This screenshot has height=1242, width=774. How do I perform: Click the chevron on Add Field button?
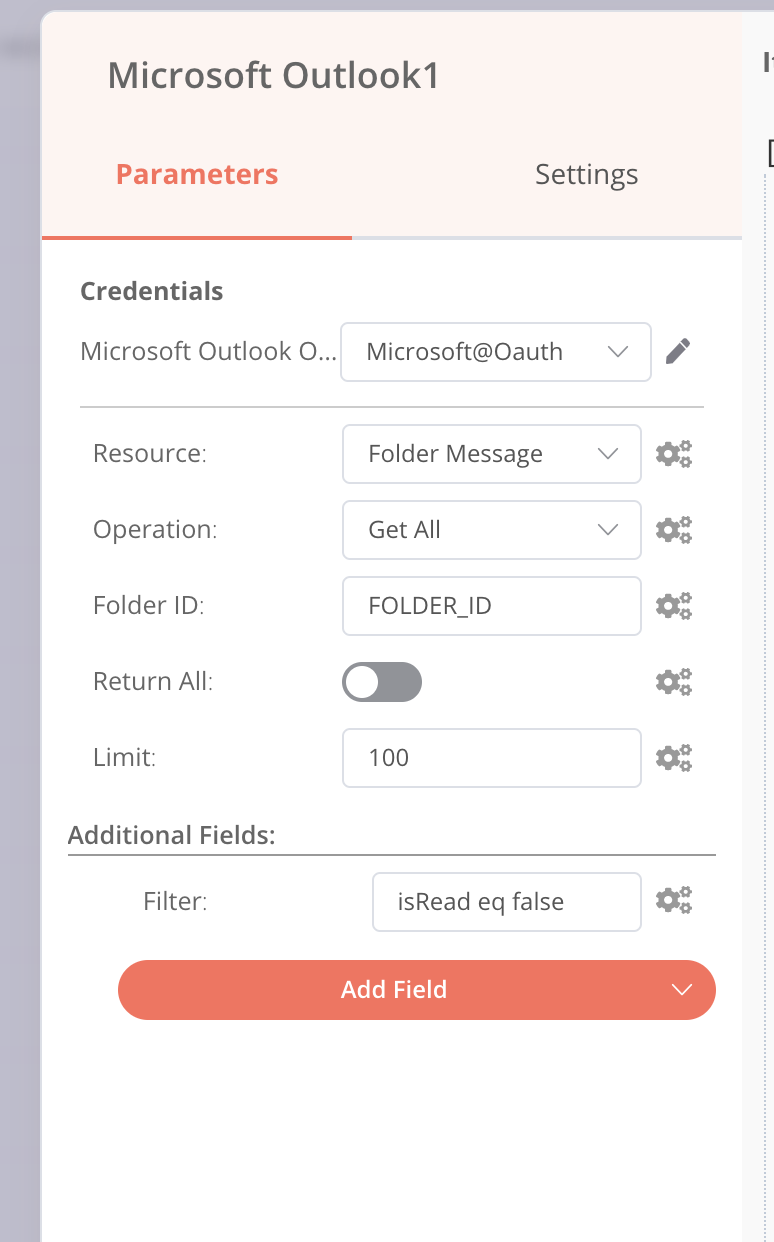[x=682, y=990]
